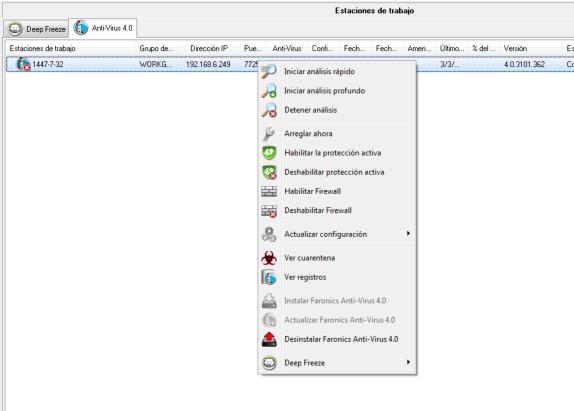Image resolution: width=574 pixels, height=411 pixels.
Task: Sort by Dirección IP column header
Action: tap(209, 48)
